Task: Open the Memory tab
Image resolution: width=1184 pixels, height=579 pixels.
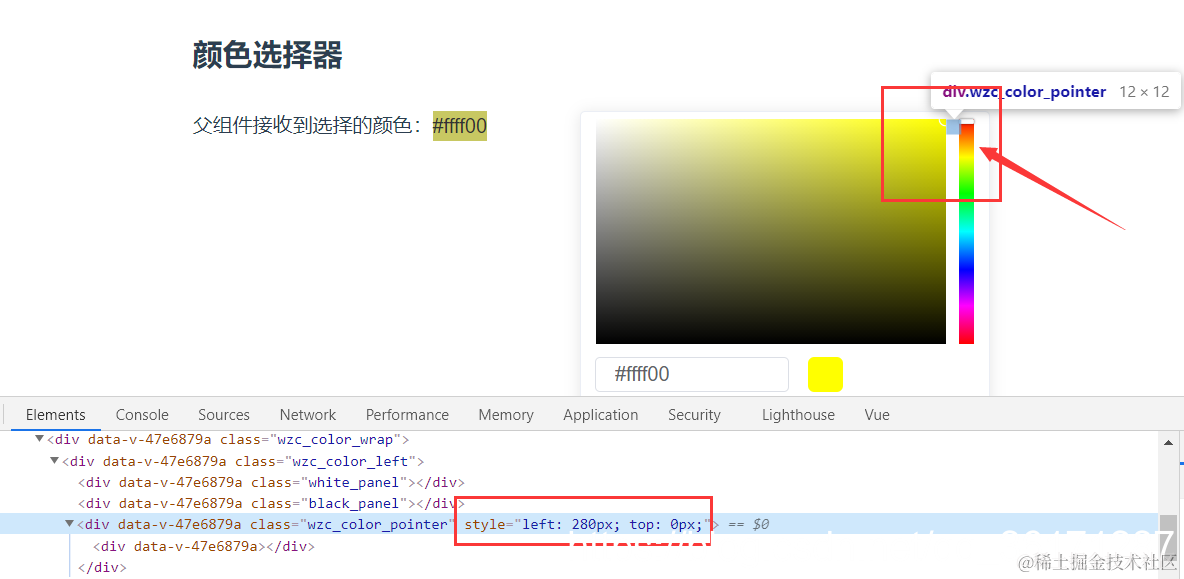Action: coord(506,414)
